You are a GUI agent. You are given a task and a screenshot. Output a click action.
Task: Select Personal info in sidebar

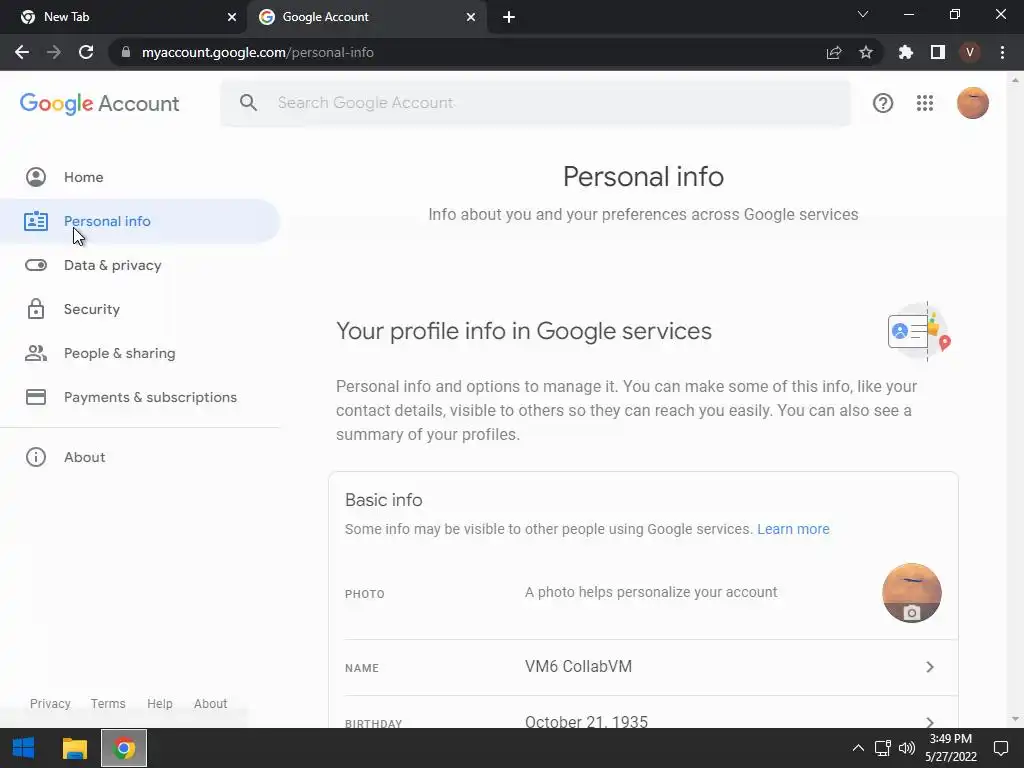140,221
